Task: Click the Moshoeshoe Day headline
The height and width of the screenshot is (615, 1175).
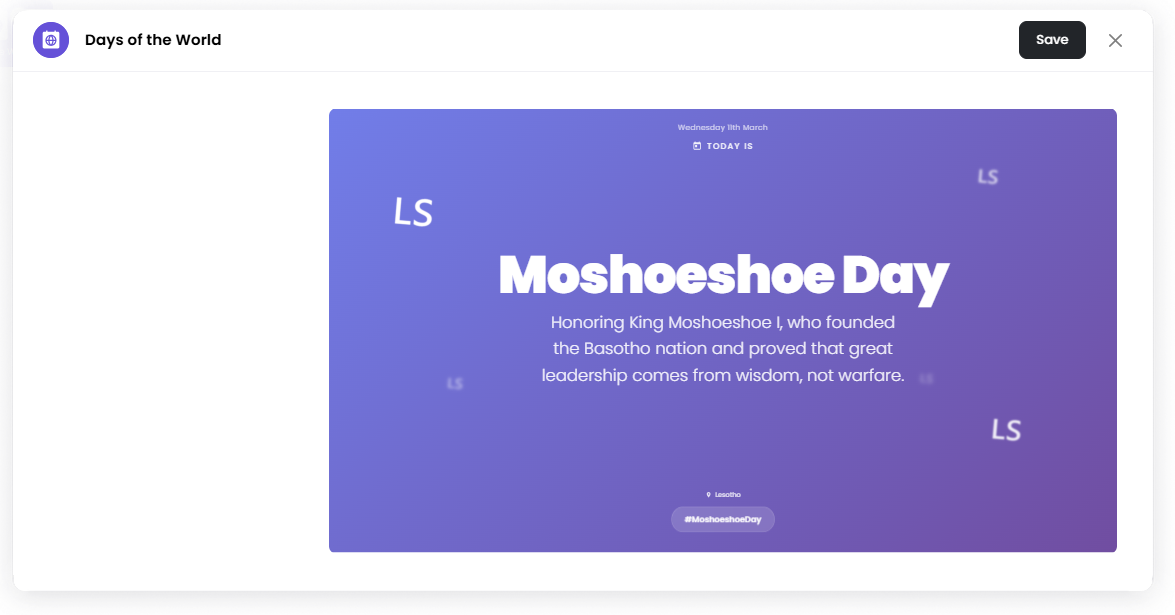Action: click(x=722, y=275)
